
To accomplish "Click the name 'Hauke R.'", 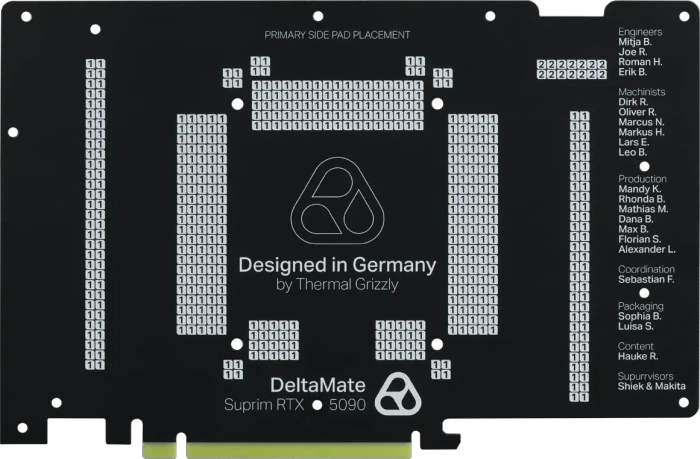I will pos(638,356).
